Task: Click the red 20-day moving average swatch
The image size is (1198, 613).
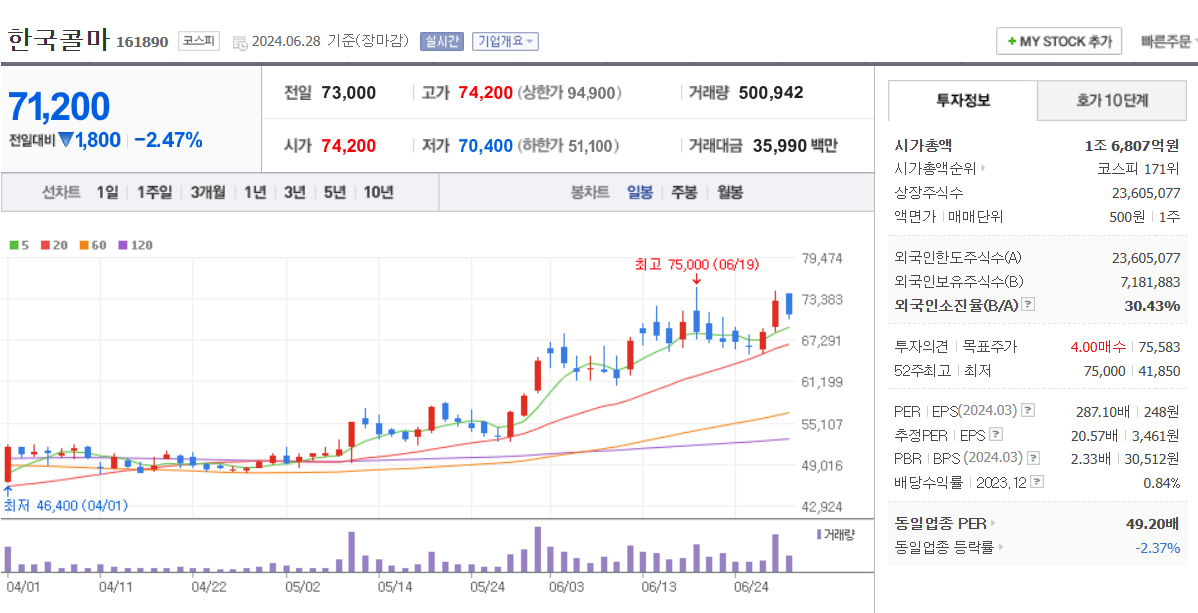Action: 45,245
